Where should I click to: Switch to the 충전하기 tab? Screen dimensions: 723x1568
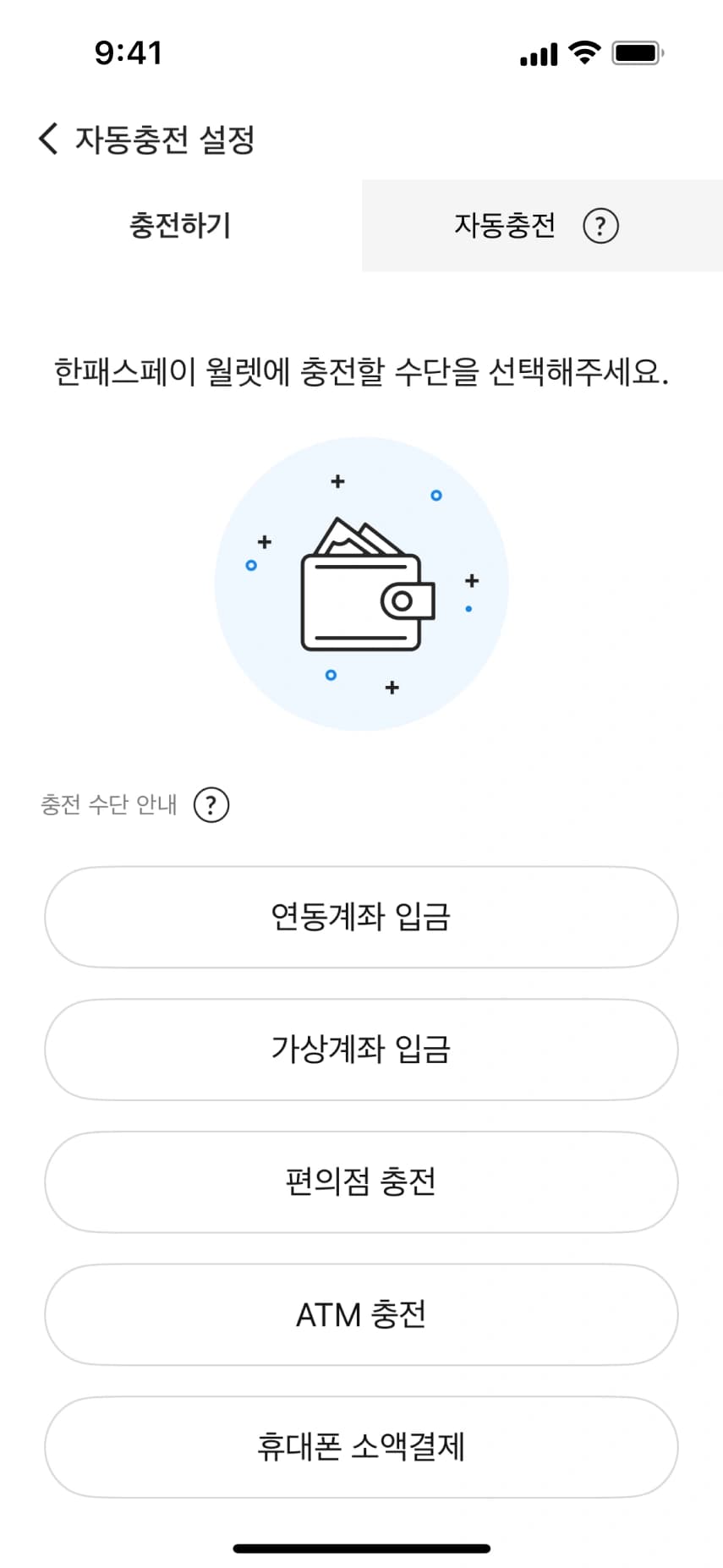(180, 226)
